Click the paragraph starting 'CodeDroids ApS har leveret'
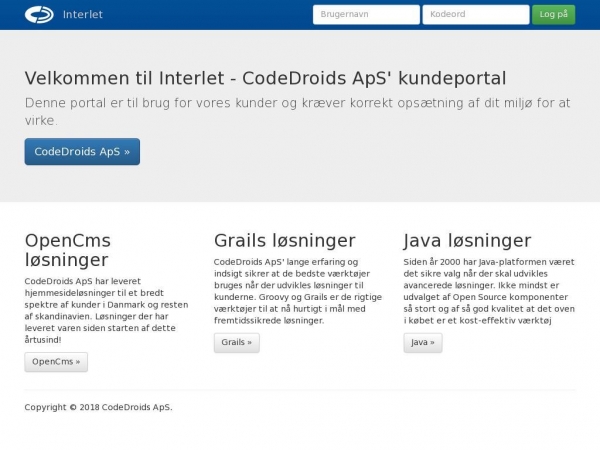Image resolution: width=600 pixels, height=450 pixels. pyautogui.click(x=106, y=310)
